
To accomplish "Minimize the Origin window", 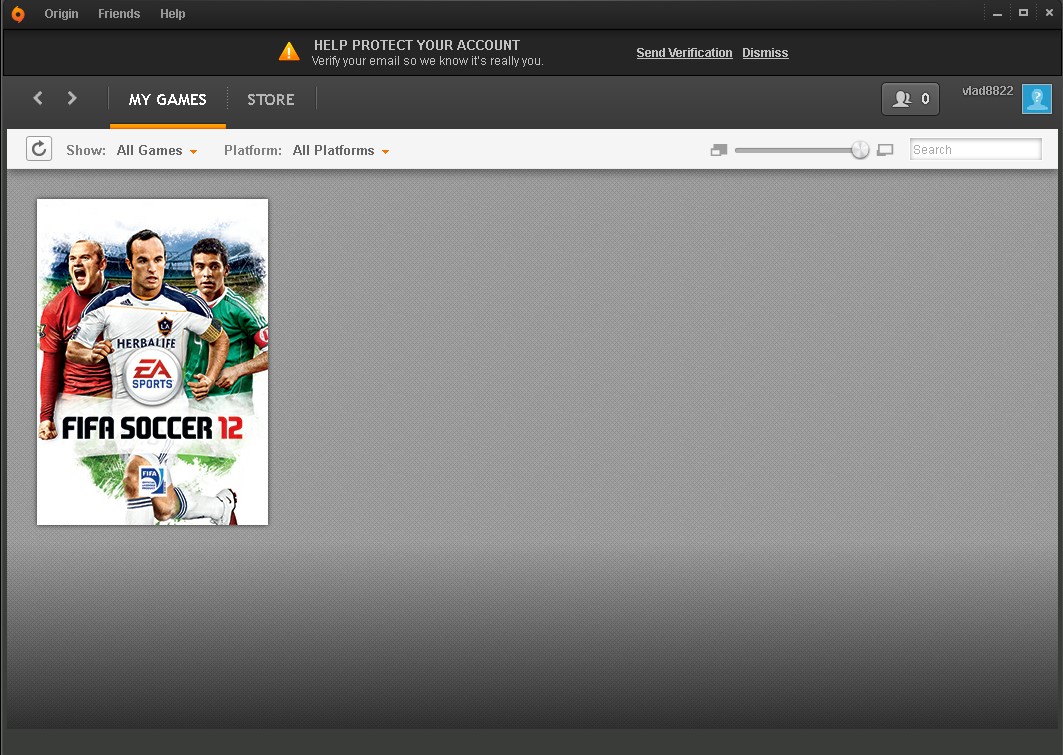I will (x=997, y=14).
